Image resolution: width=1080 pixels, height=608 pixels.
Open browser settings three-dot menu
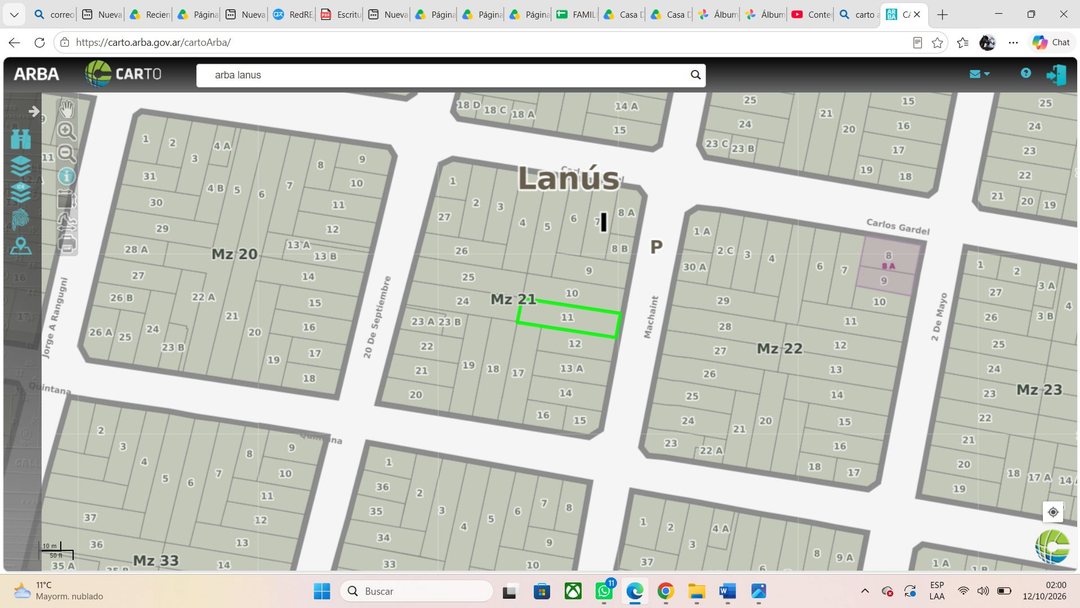point(1012,43)
